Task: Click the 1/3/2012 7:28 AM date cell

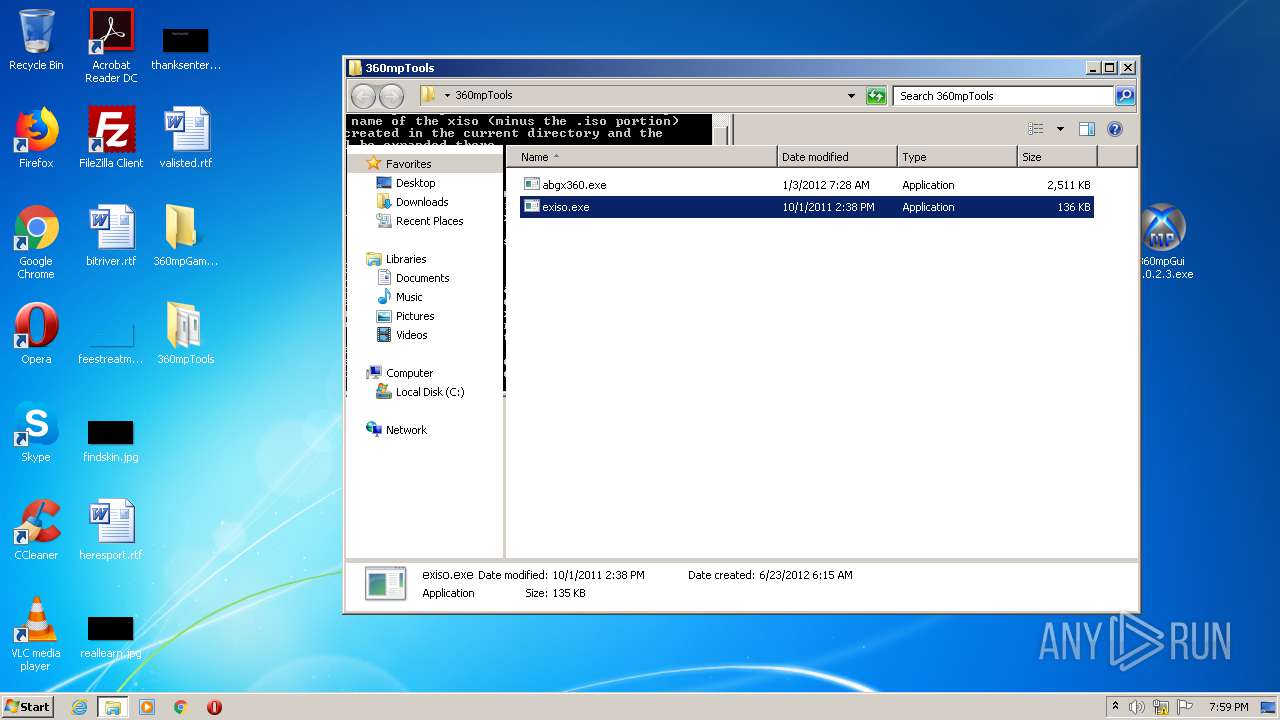Action: [826, 185]
